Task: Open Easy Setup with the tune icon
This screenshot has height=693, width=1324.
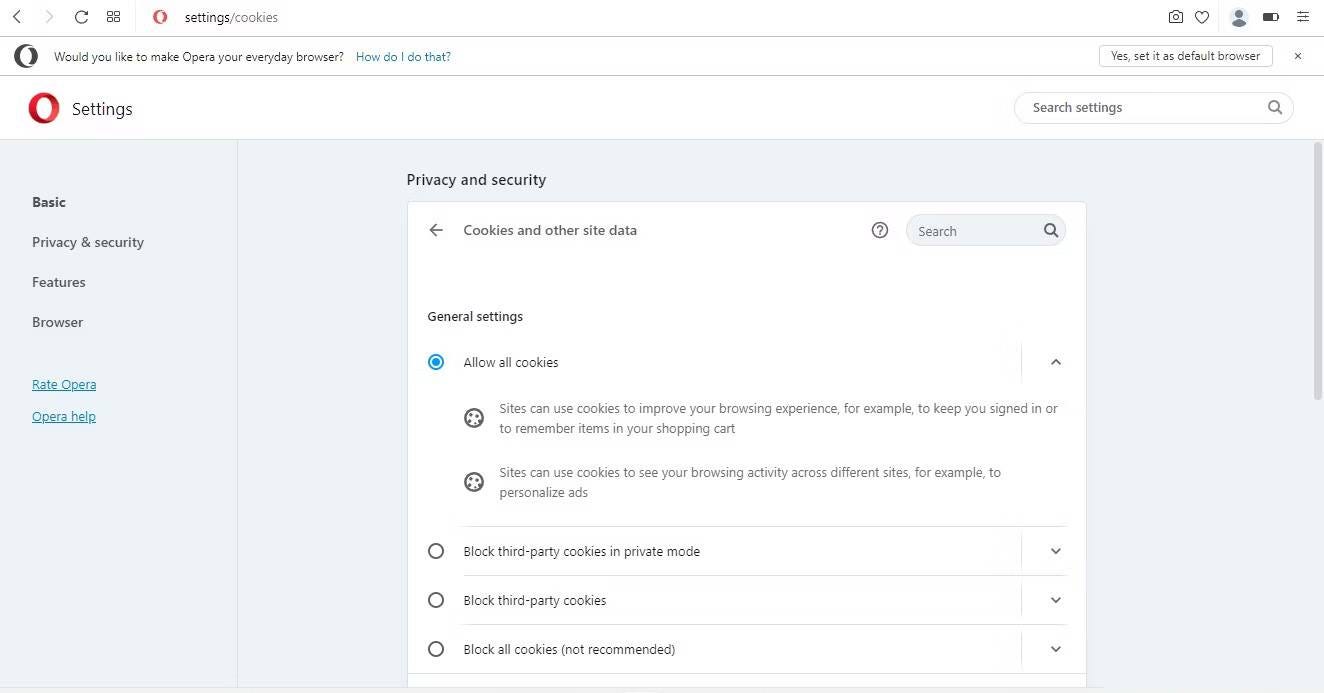Action: [x=1302, y=17]
